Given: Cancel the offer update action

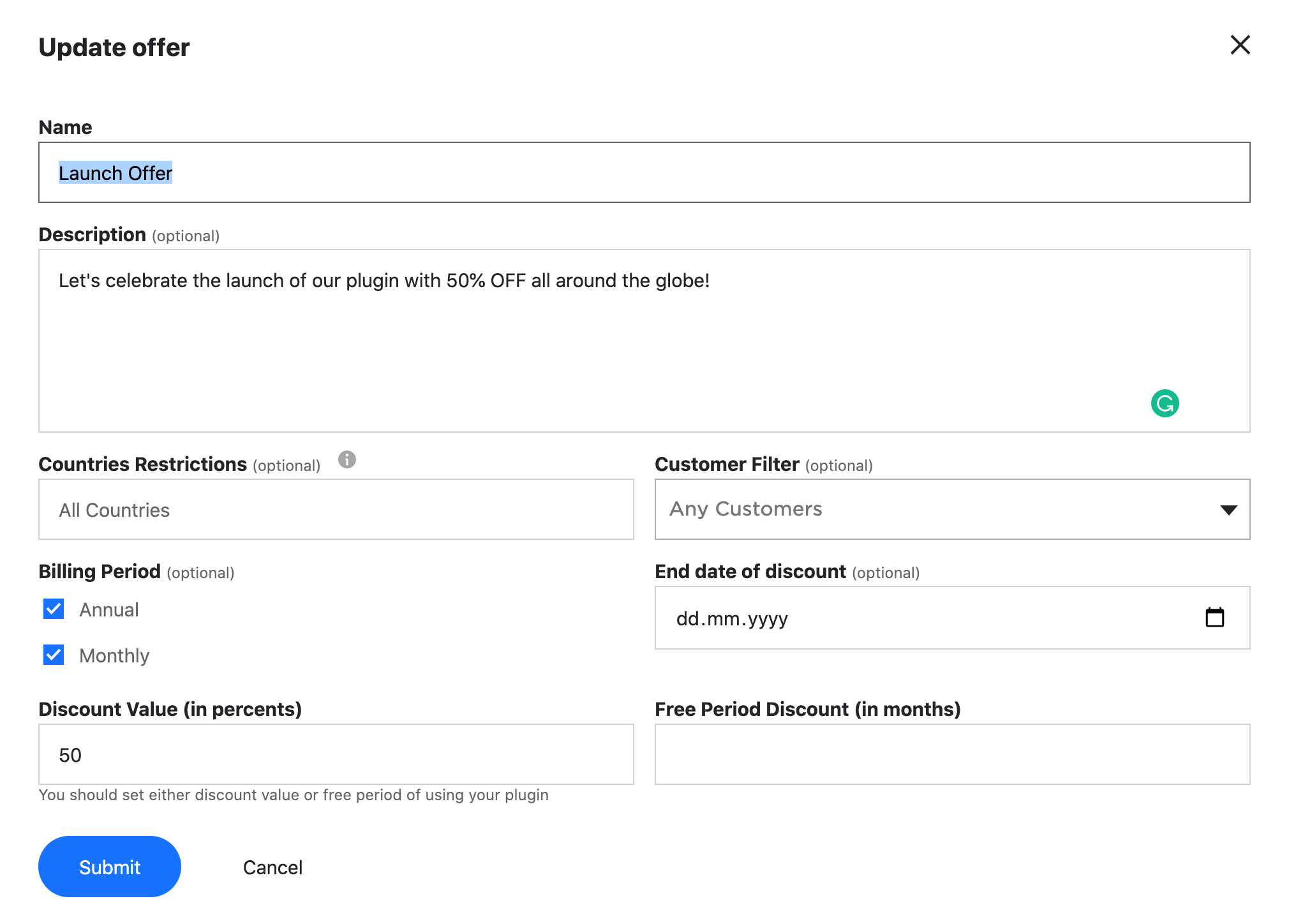Looking at the screenshot, I should pos(273,867).
